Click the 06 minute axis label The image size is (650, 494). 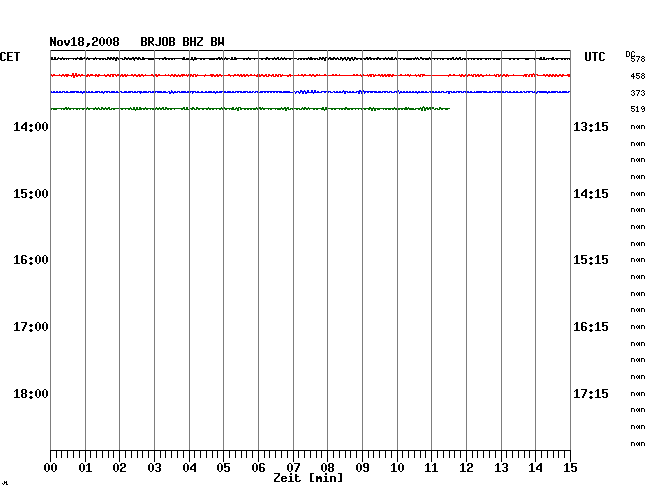(x=258, y=468)
